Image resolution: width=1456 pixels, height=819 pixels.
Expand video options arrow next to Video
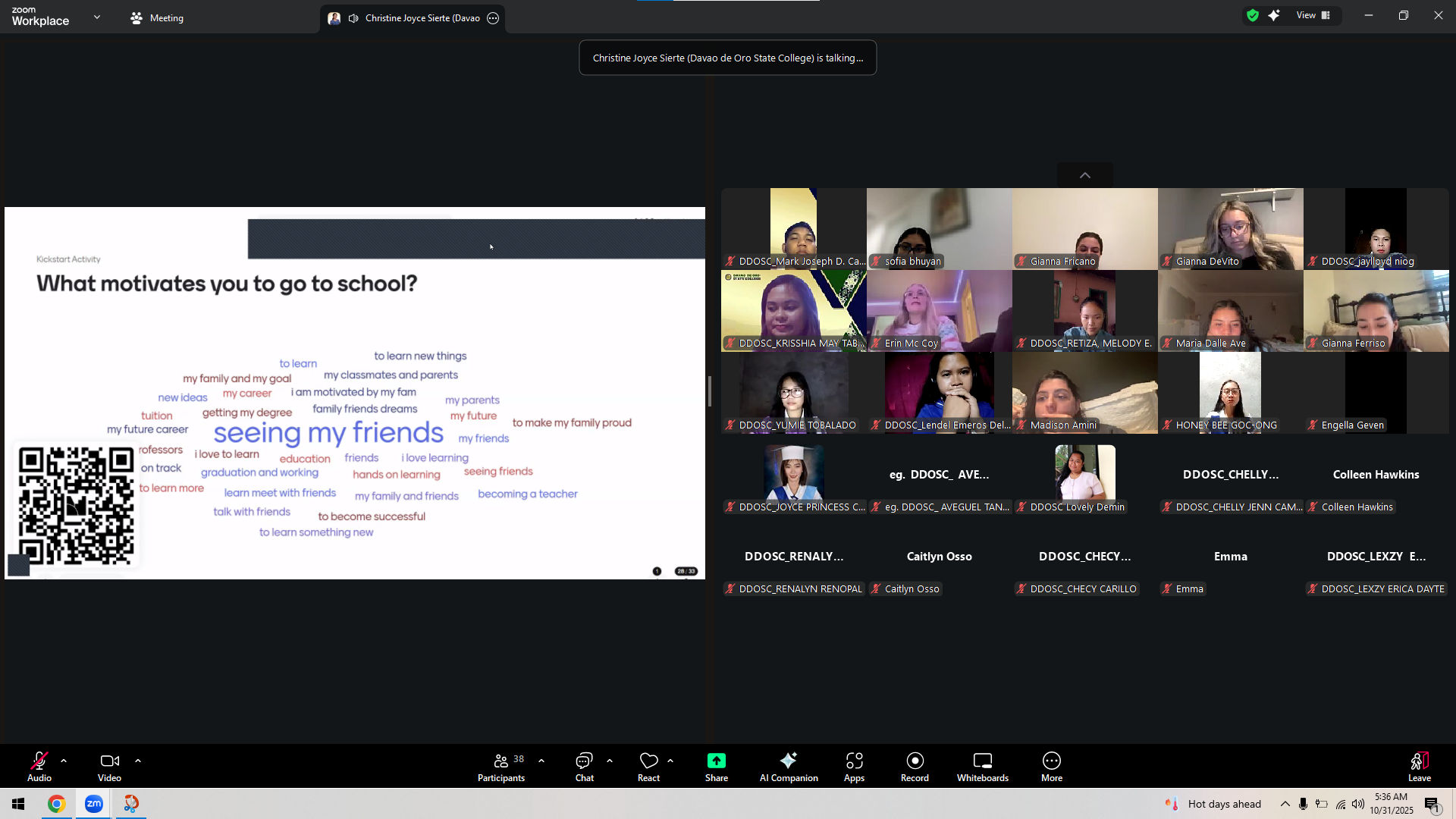138,761
